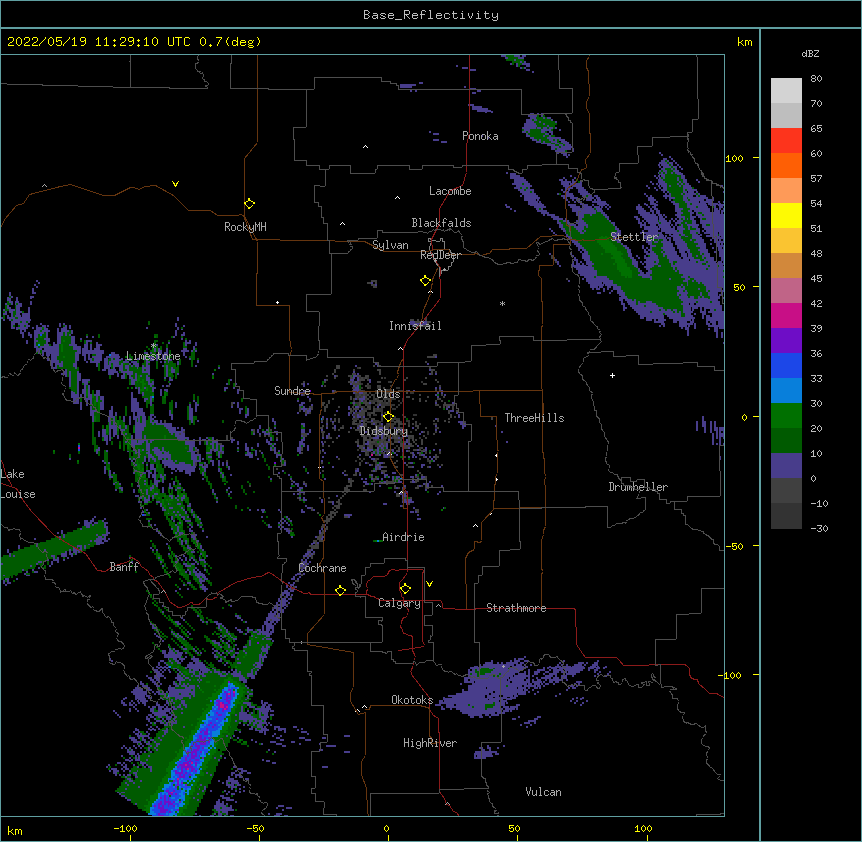The height and width of the screenshot is (842, 862).
Task: Pick the magenta 39-42 dBZ legend swatch
Action: pyautogui.click(x=786, y=315)
